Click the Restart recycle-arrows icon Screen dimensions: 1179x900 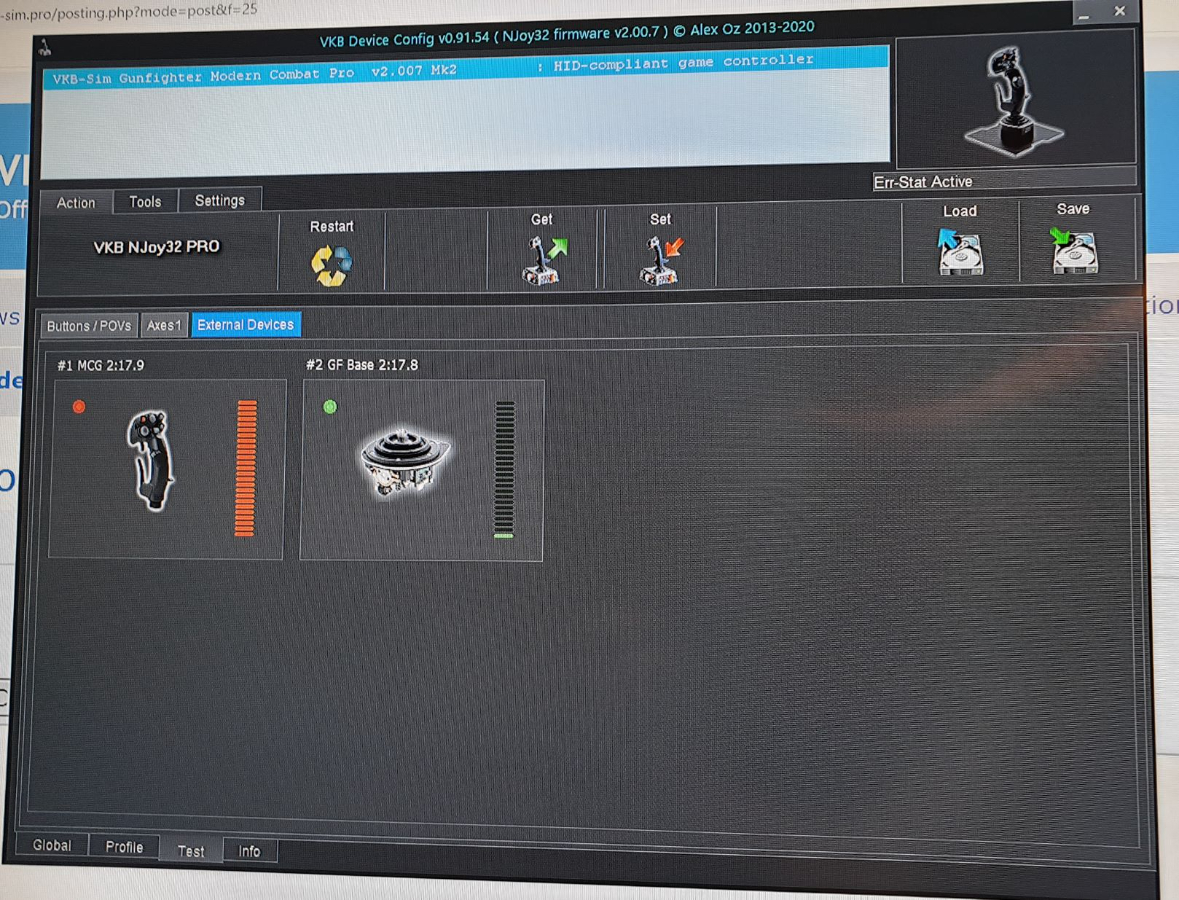(x=332, y=266)
